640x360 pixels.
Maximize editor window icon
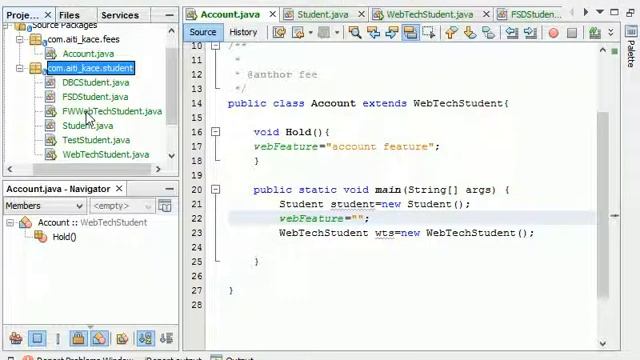click(x=614, y=12)
